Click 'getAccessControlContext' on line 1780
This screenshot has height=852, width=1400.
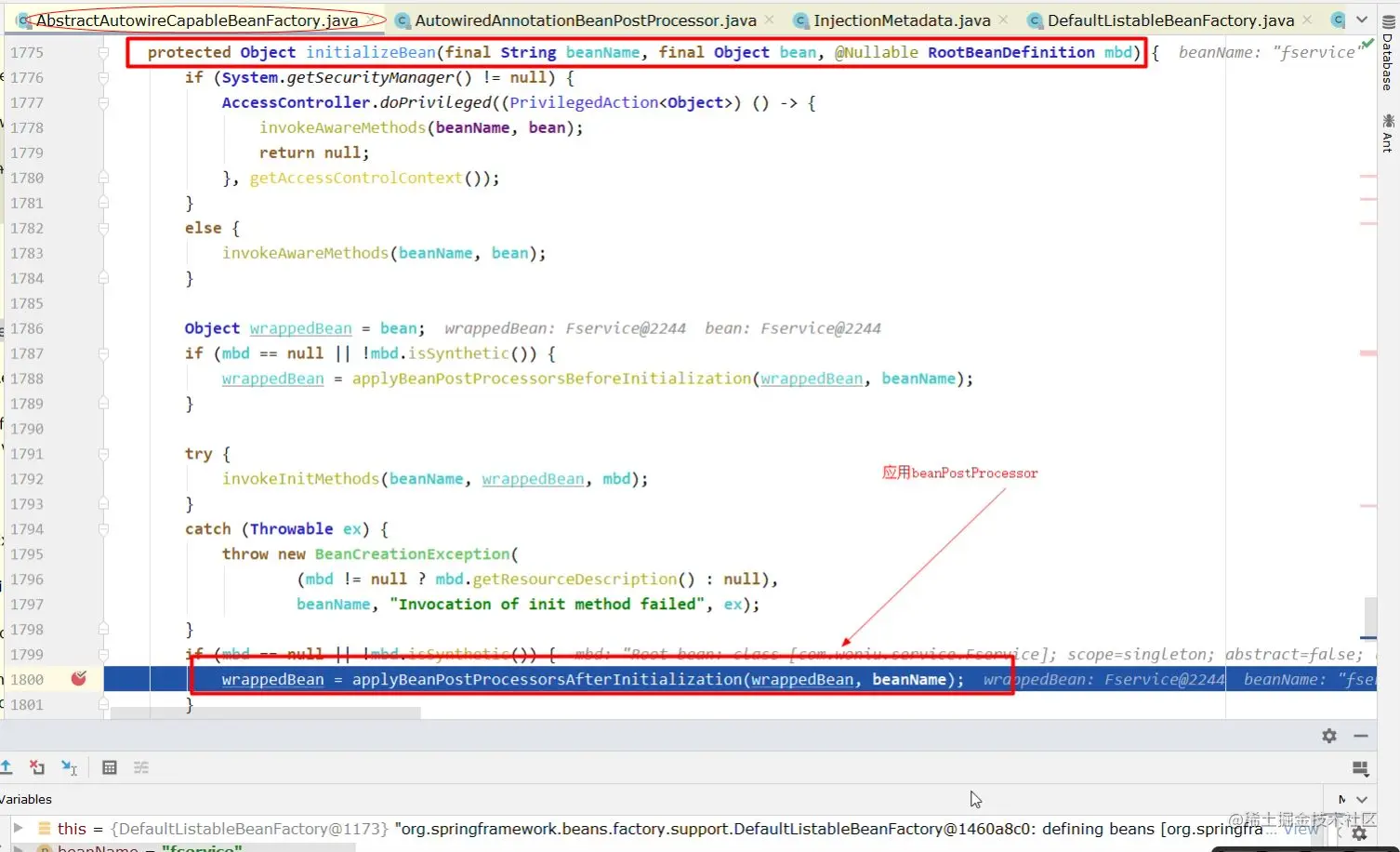click(x=356, y=178)
